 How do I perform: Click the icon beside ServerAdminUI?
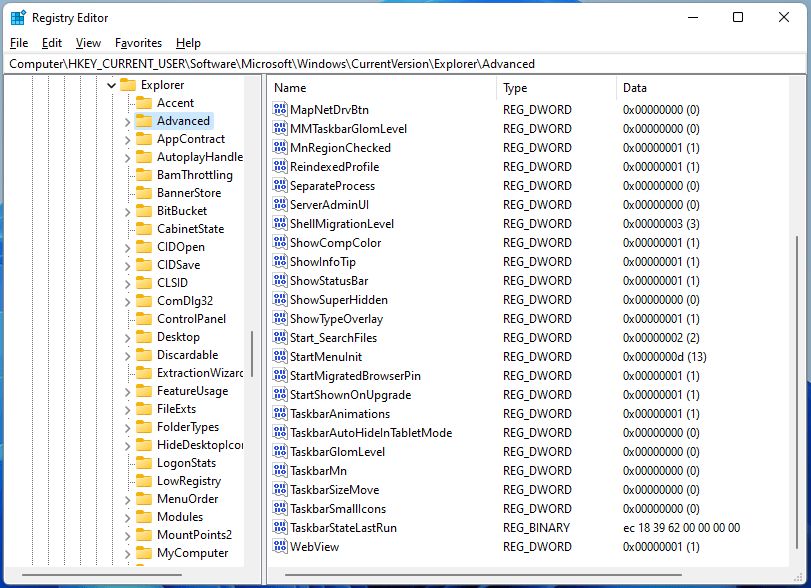280,204
